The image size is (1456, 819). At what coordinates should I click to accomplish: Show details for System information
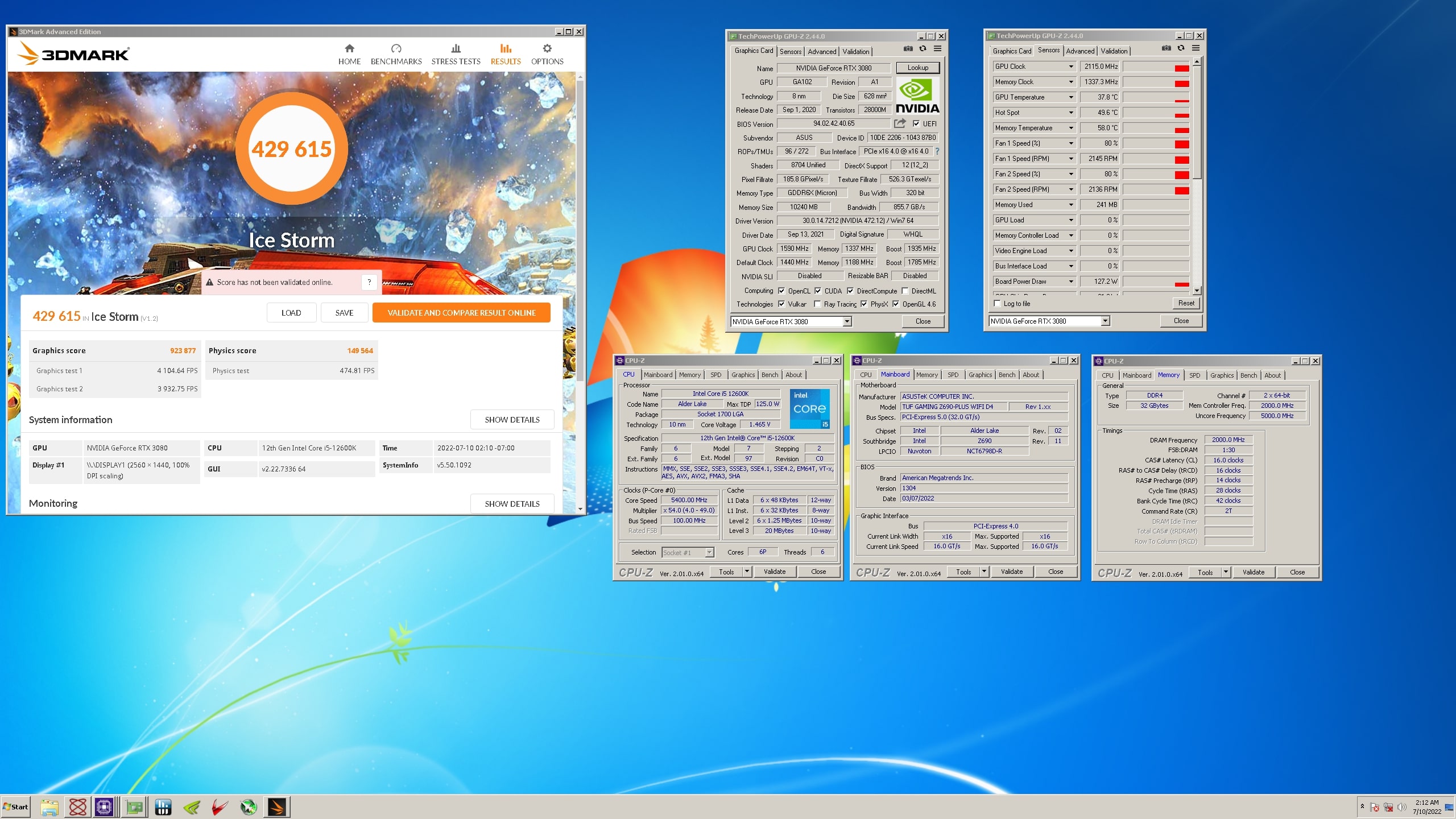point(512,420)
